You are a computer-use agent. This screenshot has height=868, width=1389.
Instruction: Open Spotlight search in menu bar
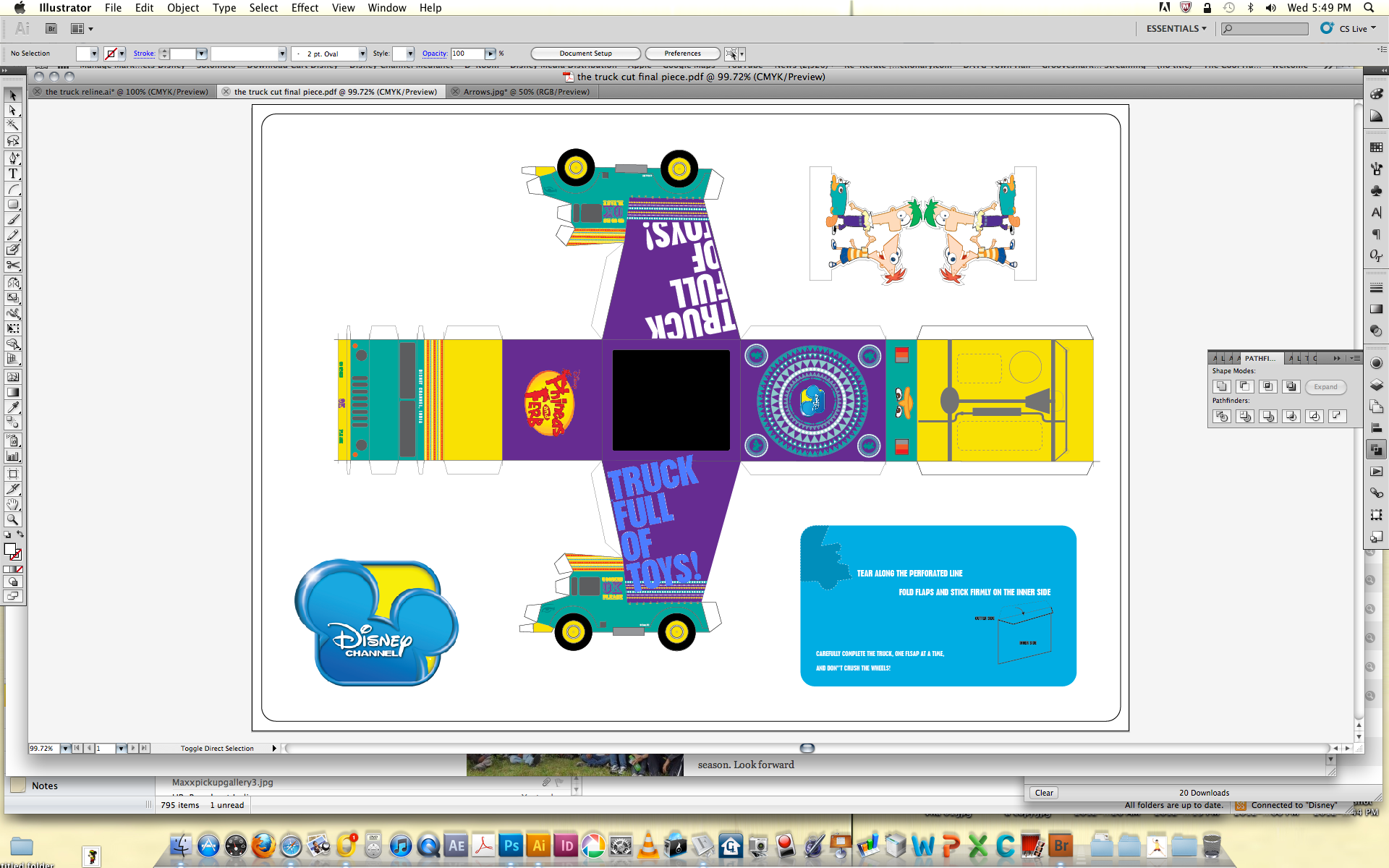pyautogui.click(x=1369, y=7)
